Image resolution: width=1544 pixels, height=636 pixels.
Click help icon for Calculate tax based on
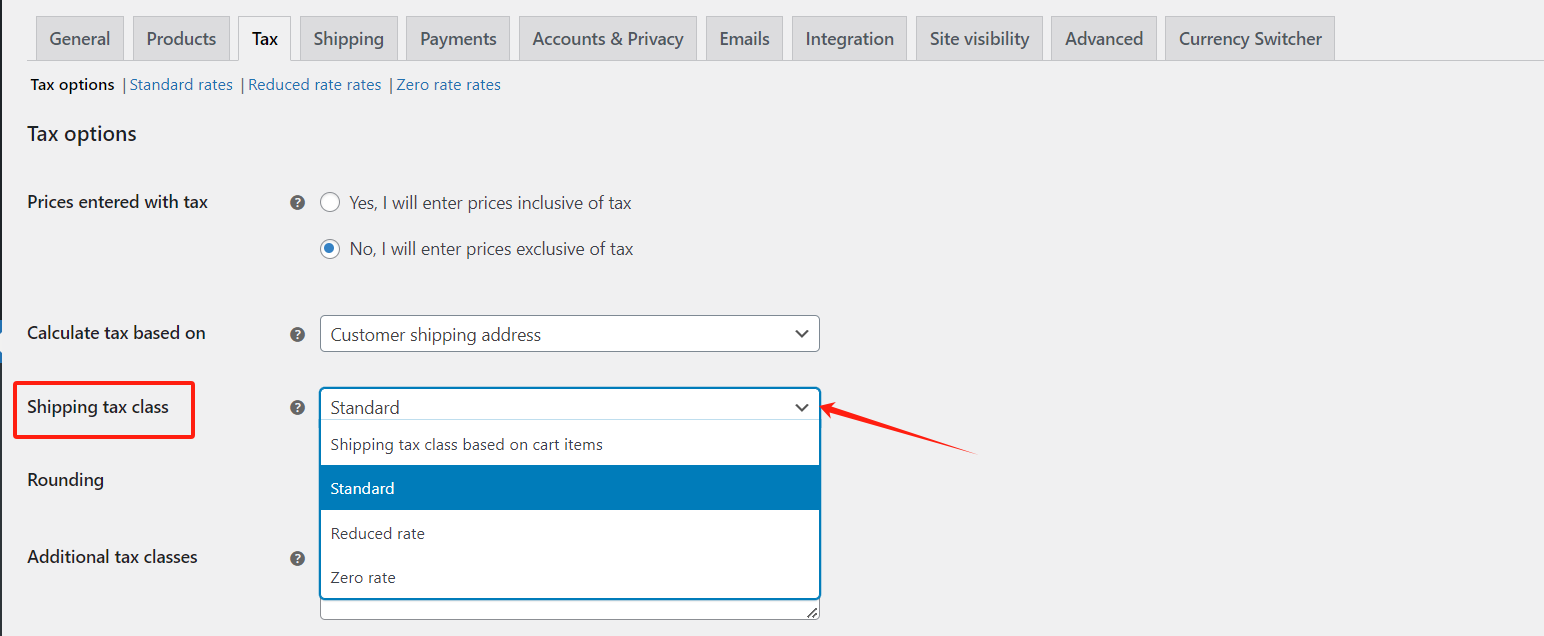coord(297,334)
